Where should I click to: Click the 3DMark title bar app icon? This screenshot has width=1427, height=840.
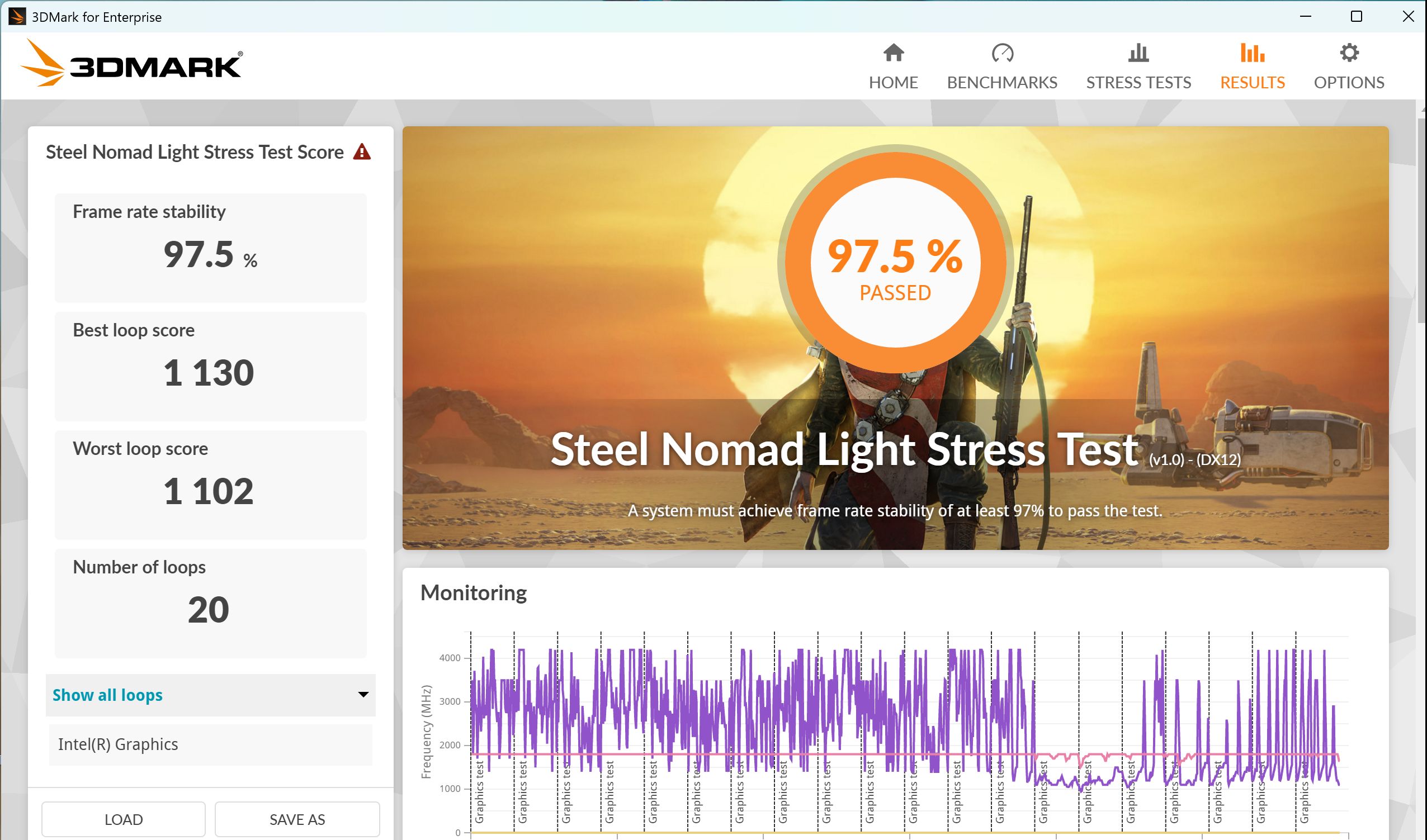(17, 17)
